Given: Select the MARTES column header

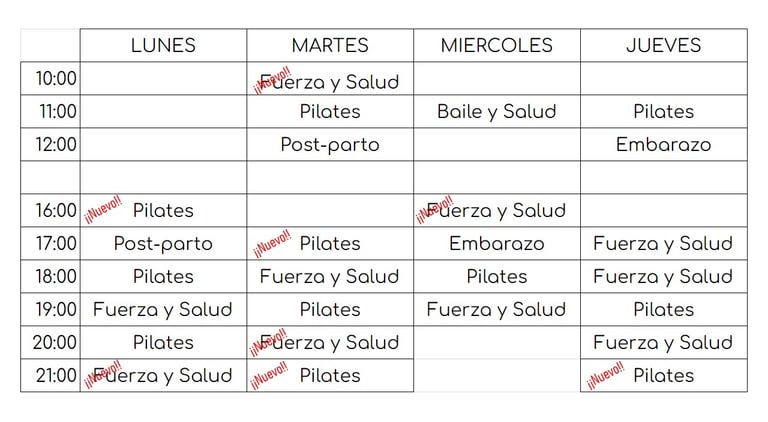Looking at the screenshot, I should tap(330, 46).
